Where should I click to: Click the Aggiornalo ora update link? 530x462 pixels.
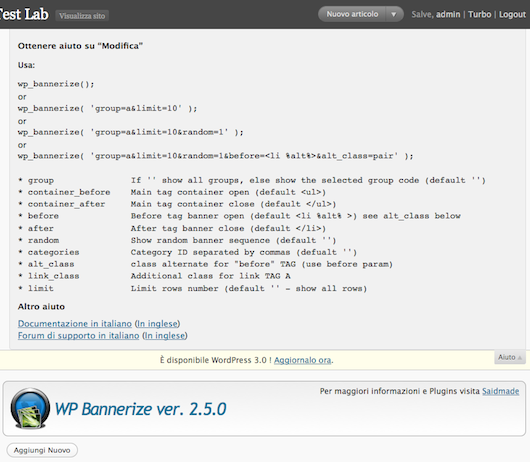(x=303, y=360)
